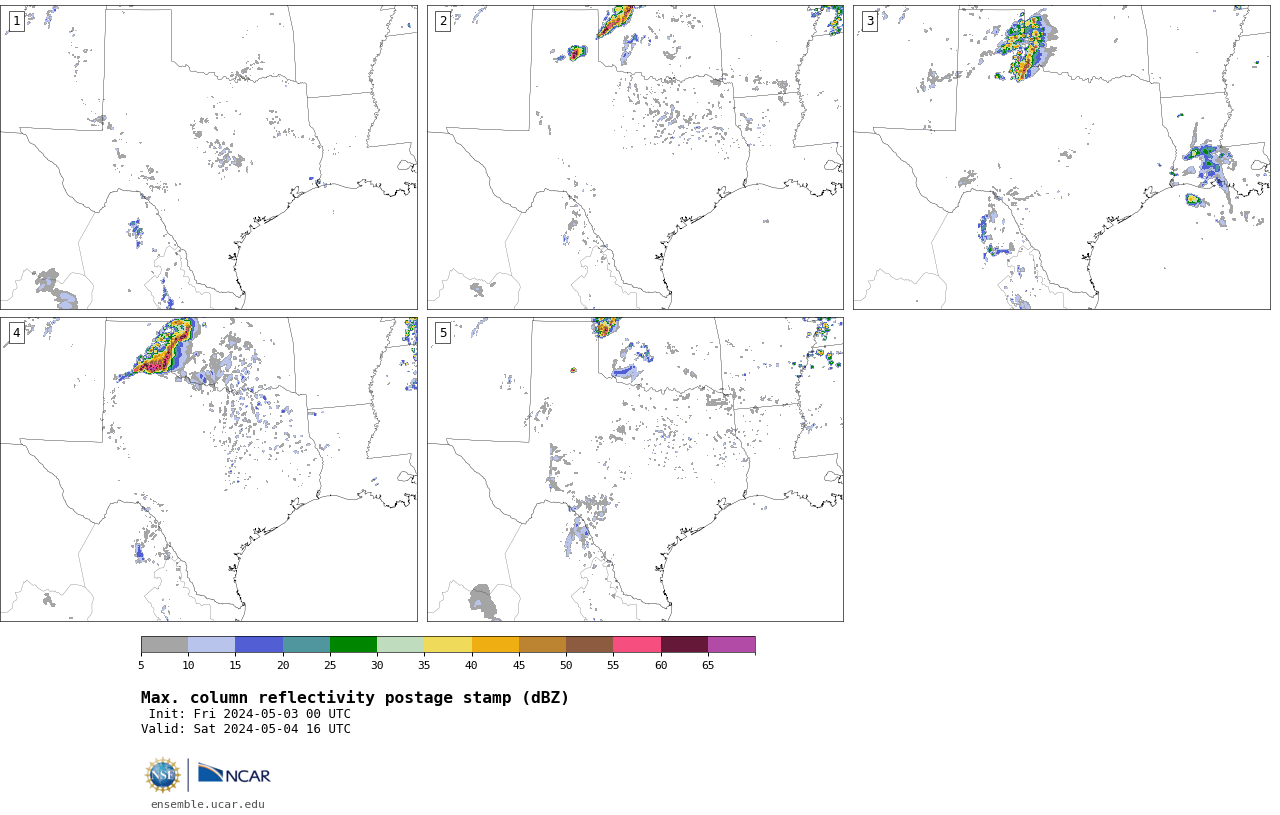Viewport: 1280px width, 815px height.
Task: Open ensemble member 2 reflectivity map
Action: tap(635, 157)
